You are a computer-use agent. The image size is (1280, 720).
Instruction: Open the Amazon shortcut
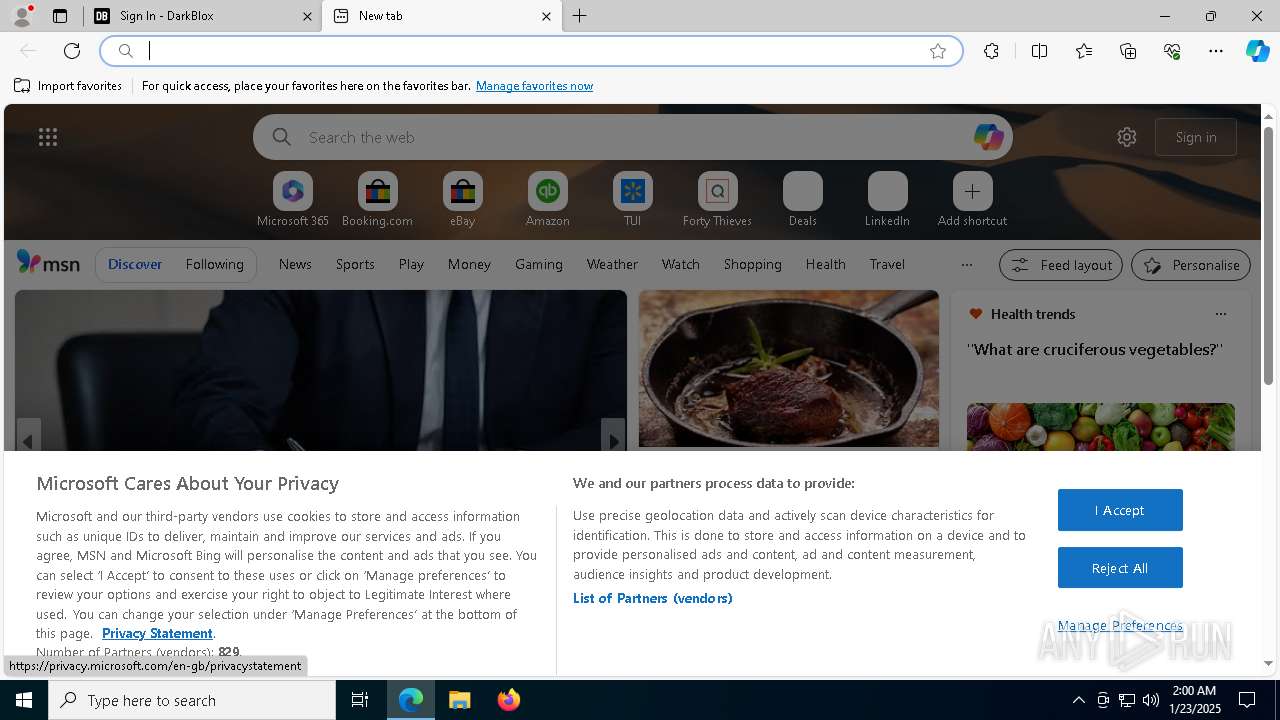pyautogui.click(x=548, y=199)
